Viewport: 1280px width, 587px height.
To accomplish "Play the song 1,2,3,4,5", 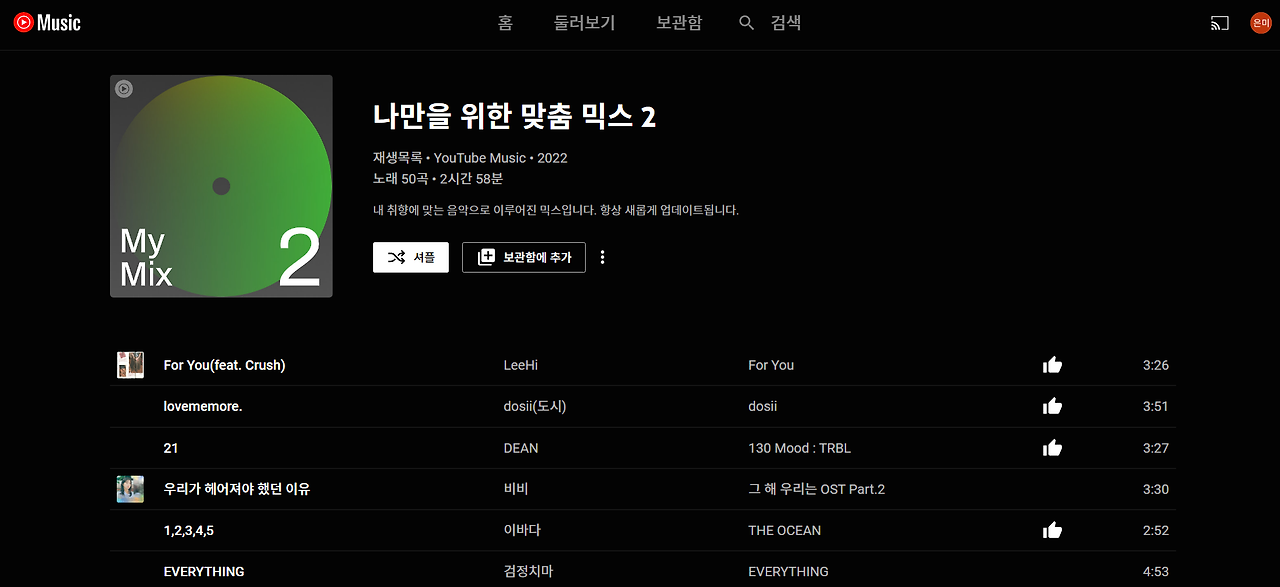I will (188, 530).
